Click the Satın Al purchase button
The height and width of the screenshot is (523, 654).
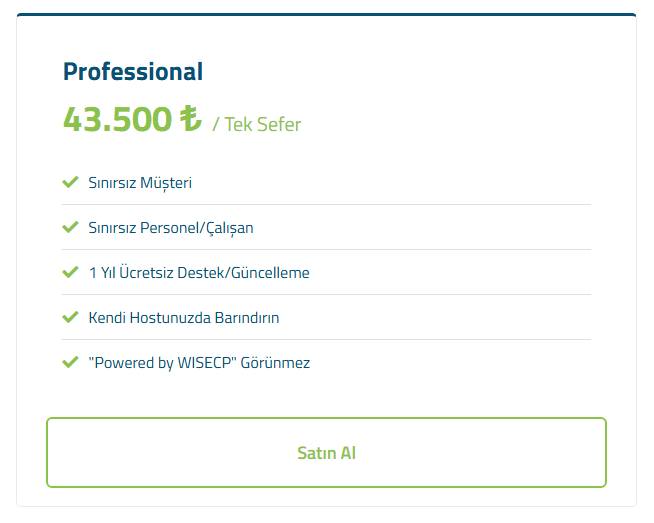coord(326,453)
